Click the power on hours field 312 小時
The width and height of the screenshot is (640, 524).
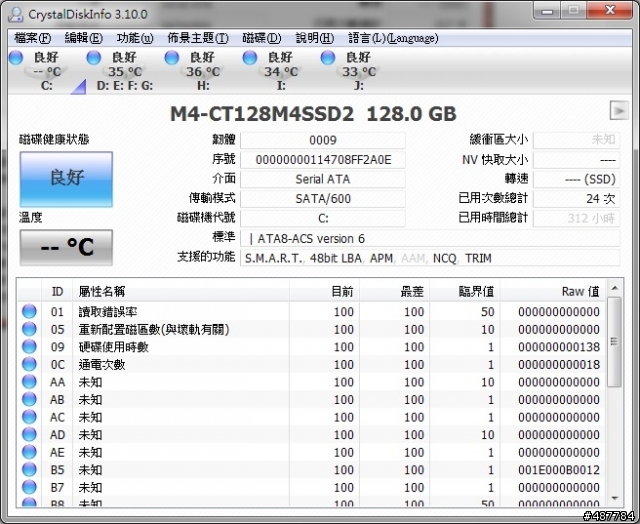tap(577, 218)
